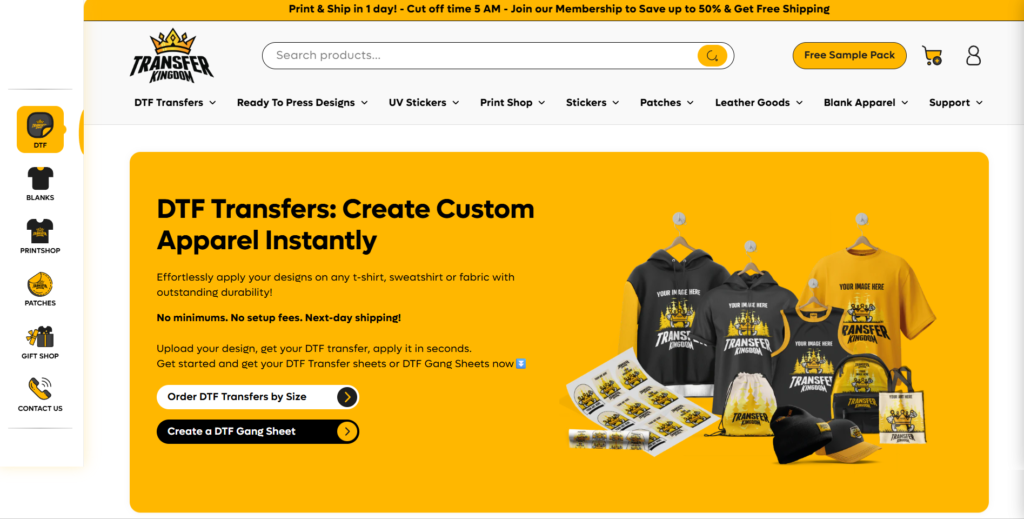Click Create a DTF Gang Sheet button
Image resolution: width=1024 pixels, height=519 pixels.
(x=258, y=432)
